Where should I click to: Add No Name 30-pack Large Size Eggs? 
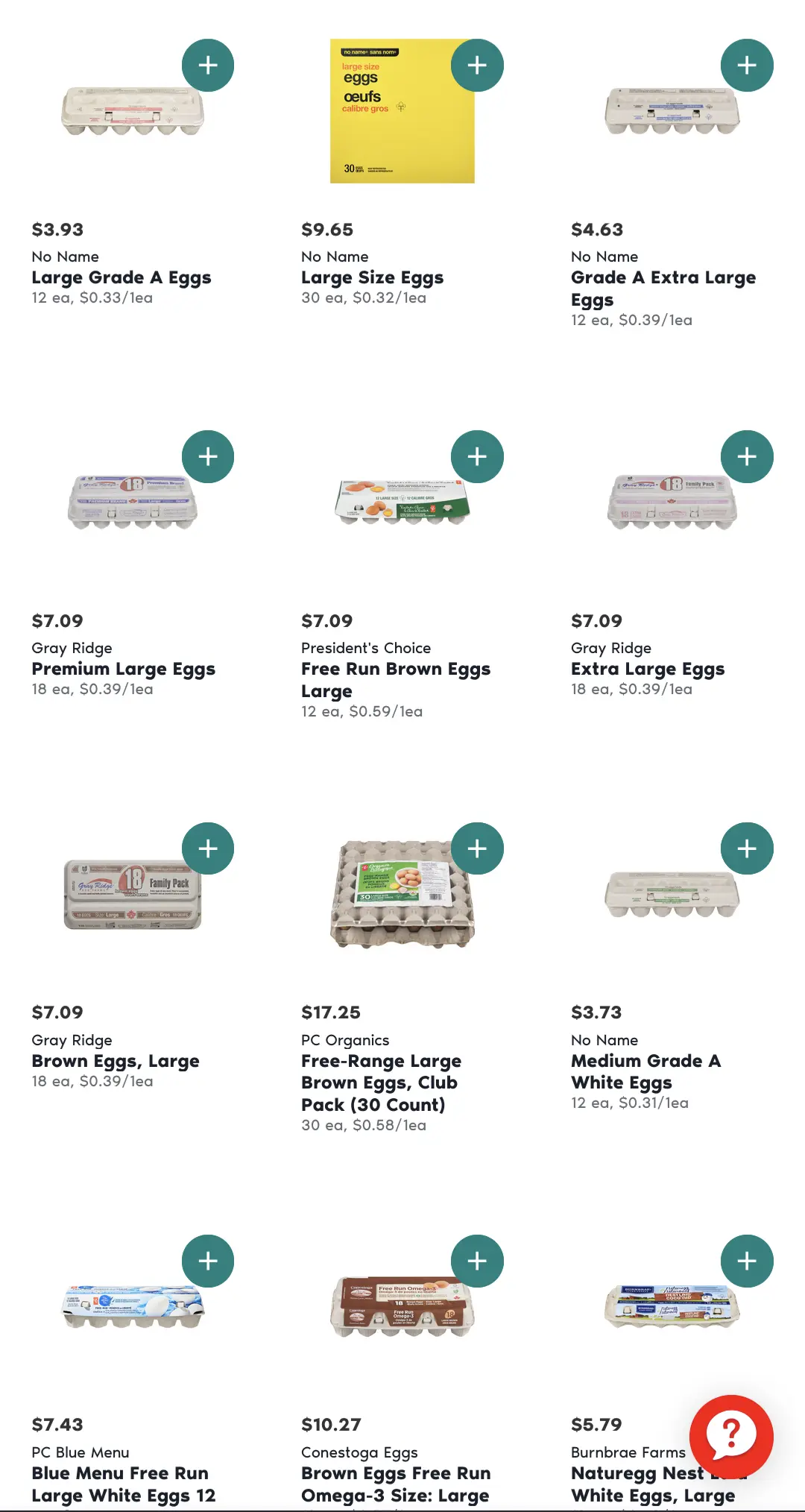477,66
